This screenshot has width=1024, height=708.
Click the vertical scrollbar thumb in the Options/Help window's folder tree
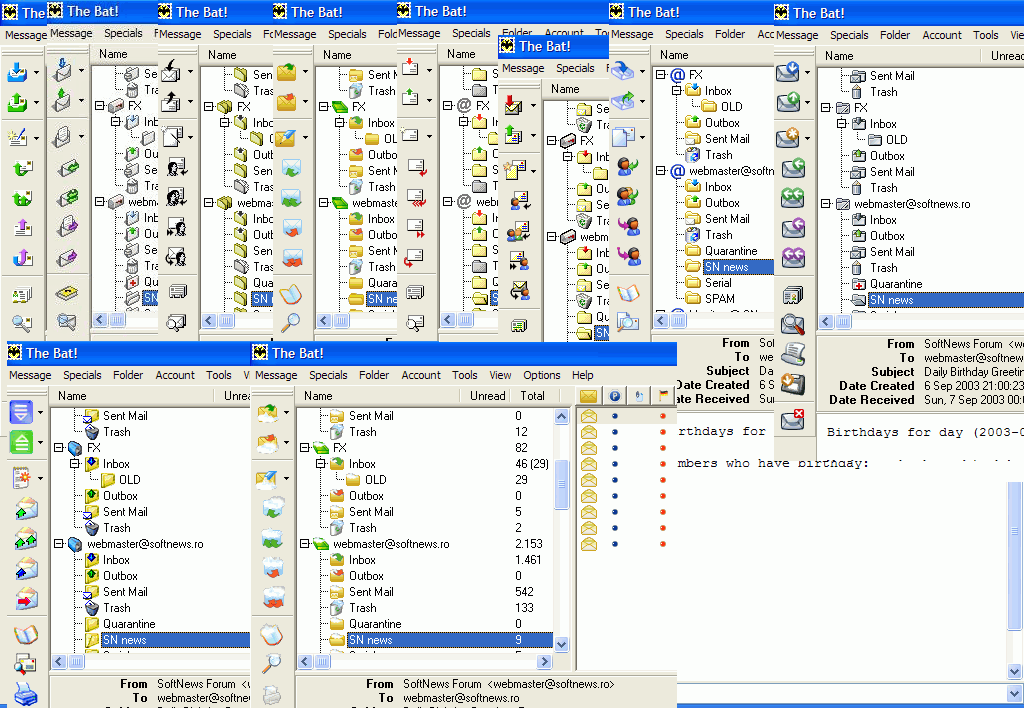click(x=562, y=483)
